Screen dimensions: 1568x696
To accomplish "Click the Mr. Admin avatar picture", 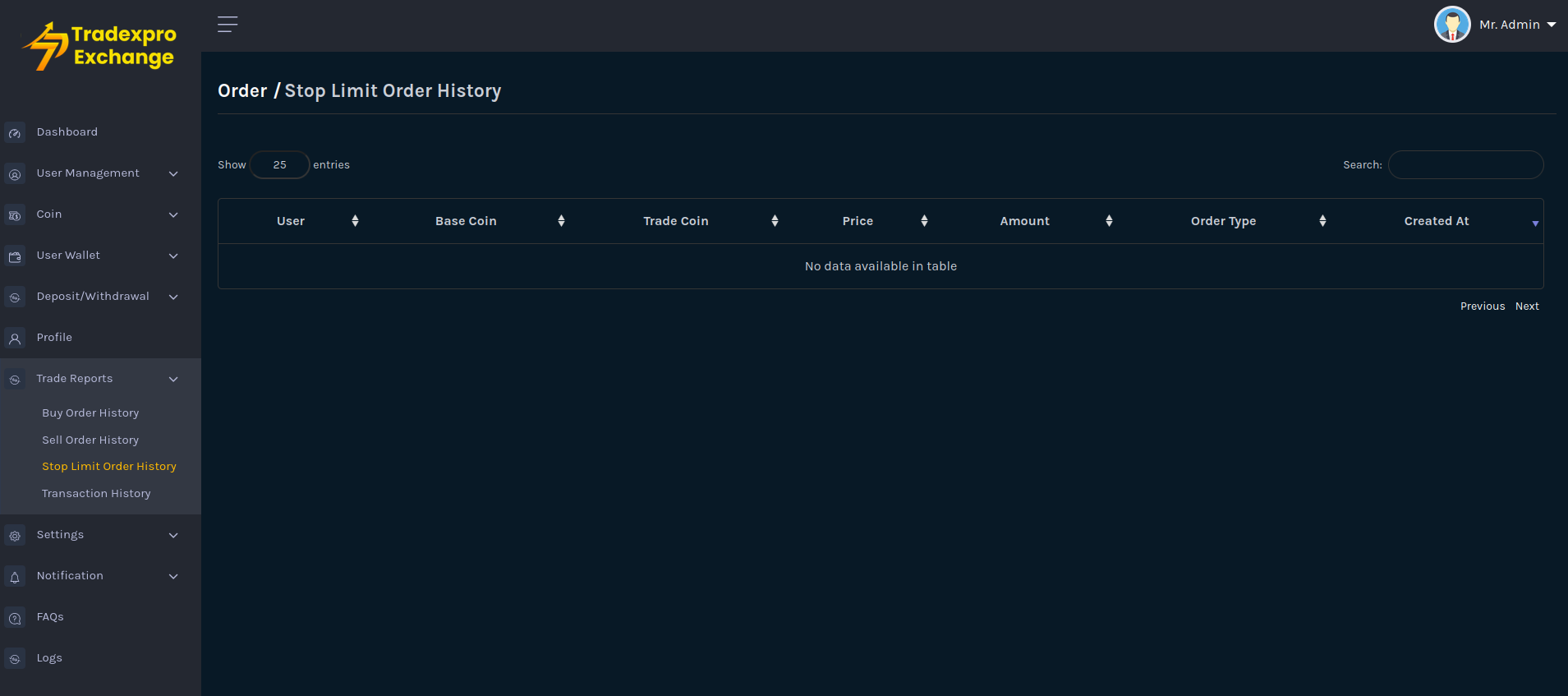I will coord(1451,25).
